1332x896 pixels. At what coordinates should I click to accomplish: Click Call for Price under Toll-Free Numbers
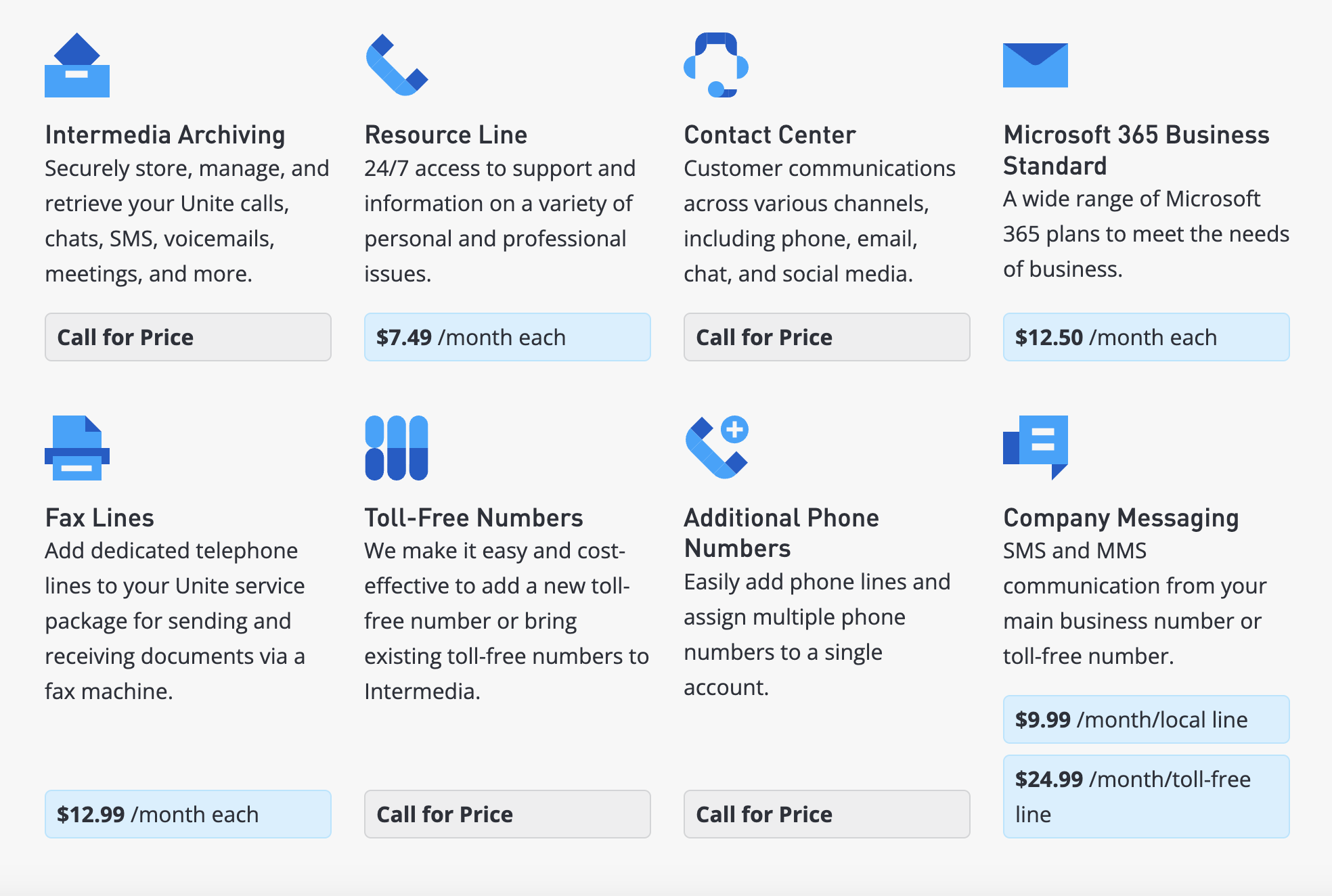pyautogui.click(x=507, y=814)
